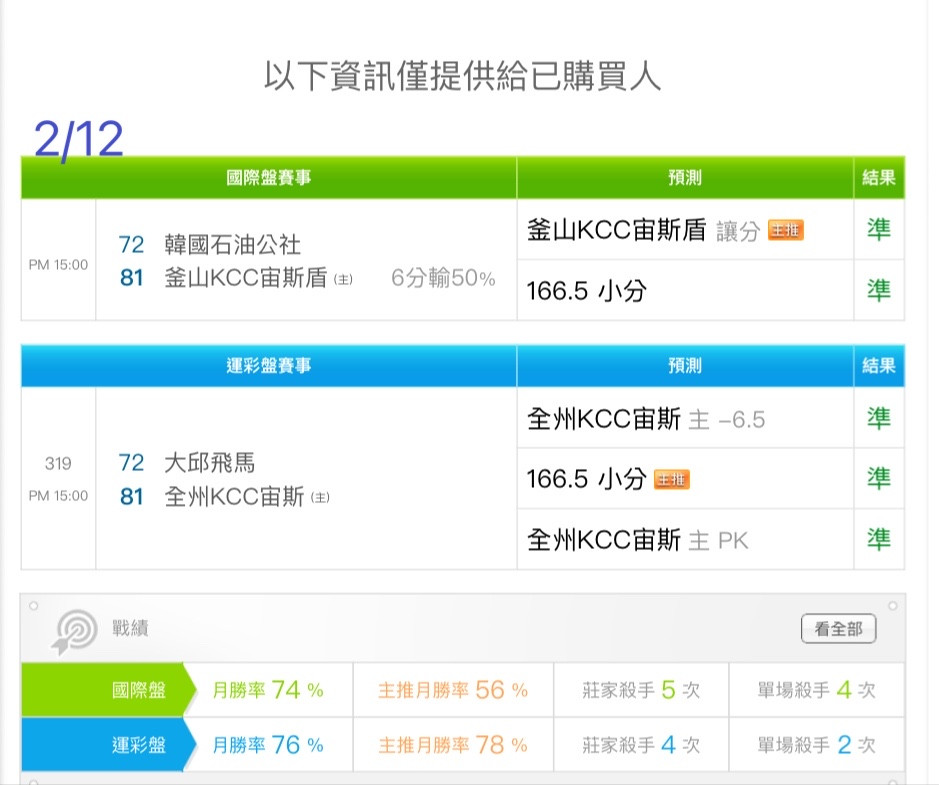Click the 莊家殺手 5 次 stat
This screenshot has height=785, width=939.
click(641, 690)
